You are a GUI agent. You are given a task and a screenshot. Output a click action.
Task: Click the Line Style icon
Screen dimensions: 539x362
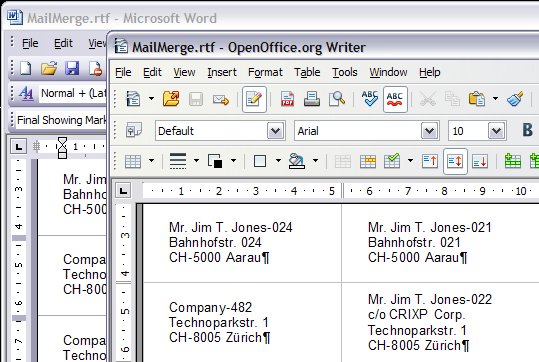pos(178,161)
